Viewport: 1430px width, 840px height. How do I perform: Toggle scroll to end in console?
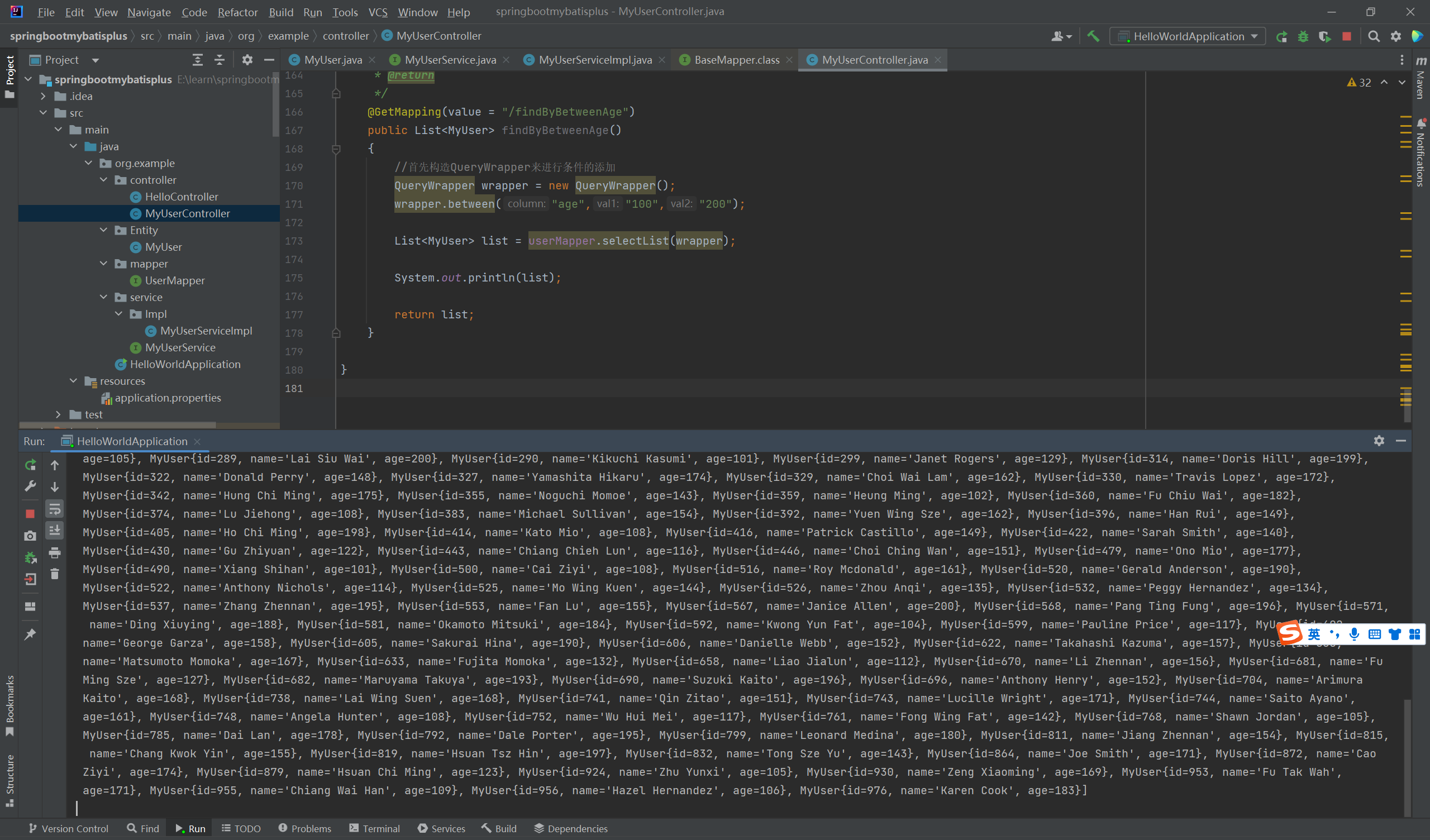(55, 530)
